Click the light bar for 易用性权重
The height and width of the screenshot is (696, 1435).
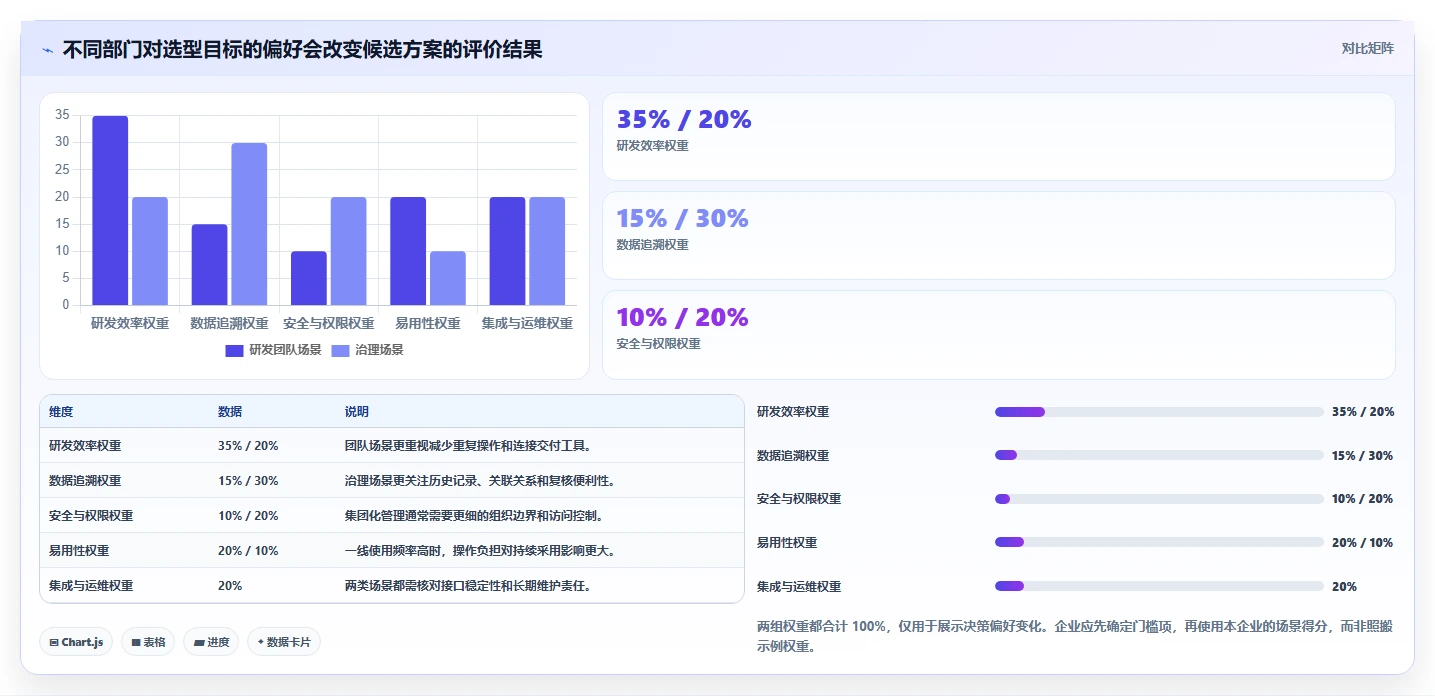(x=448, y=278)
